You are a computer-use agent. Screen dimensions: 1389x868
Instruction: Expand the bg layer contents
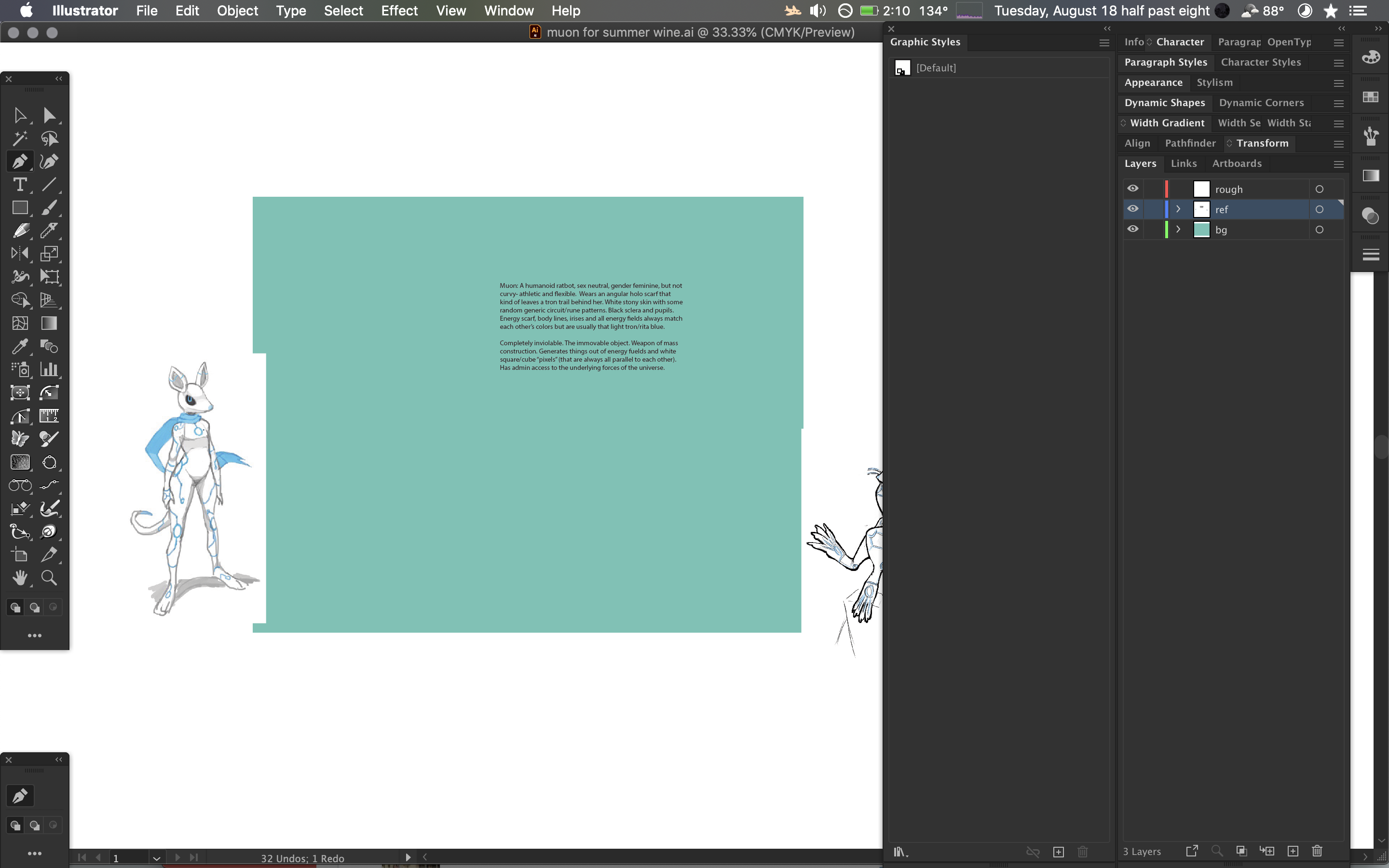click(x=1178, y=229)
